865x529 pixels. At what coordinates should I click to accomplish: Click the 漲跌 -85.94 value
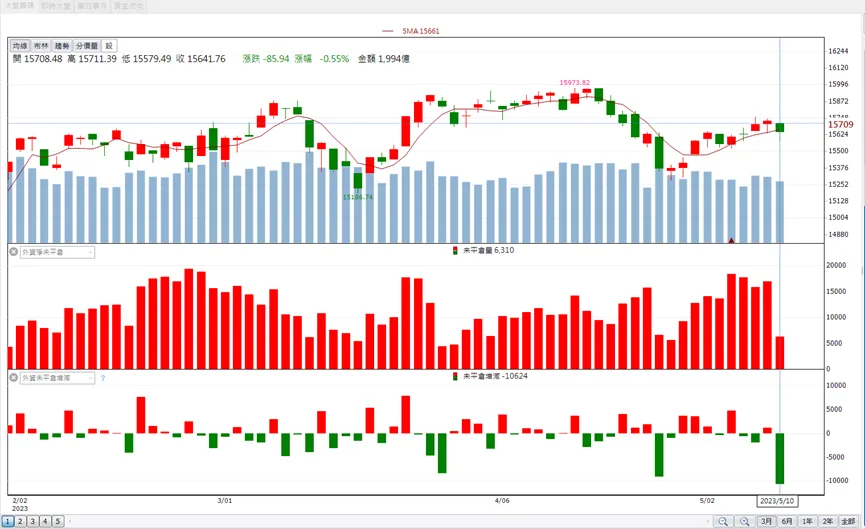[266, 58]
